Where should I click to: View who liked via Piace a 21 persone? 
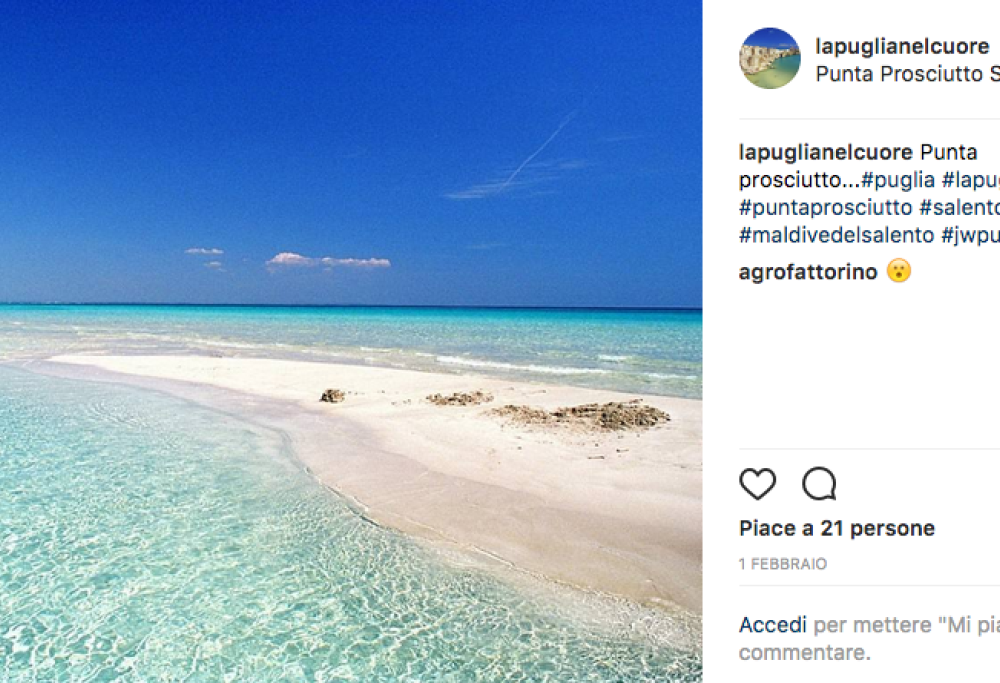click(836, 527)
